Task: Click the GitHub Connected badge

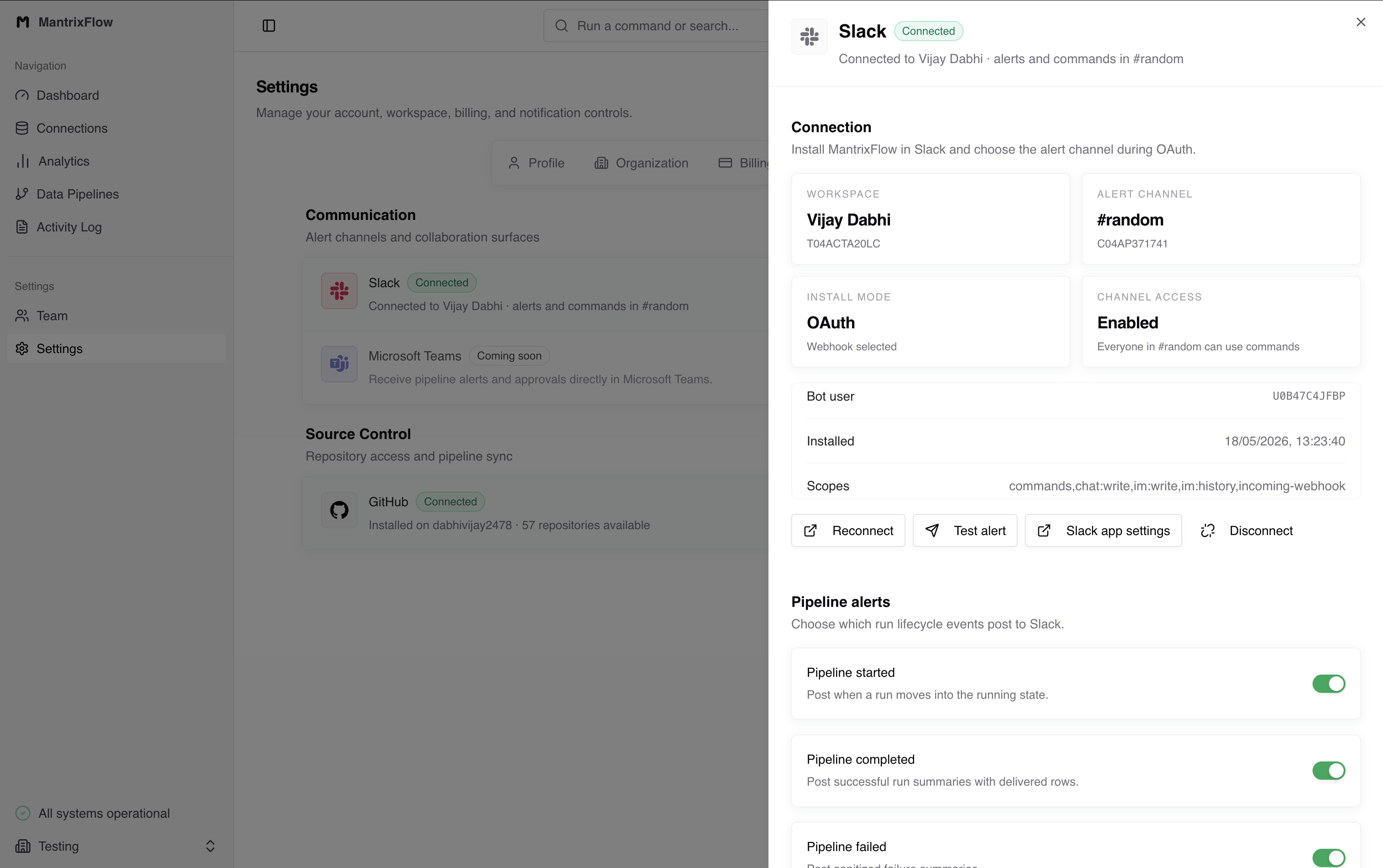Action: [450, 502]
